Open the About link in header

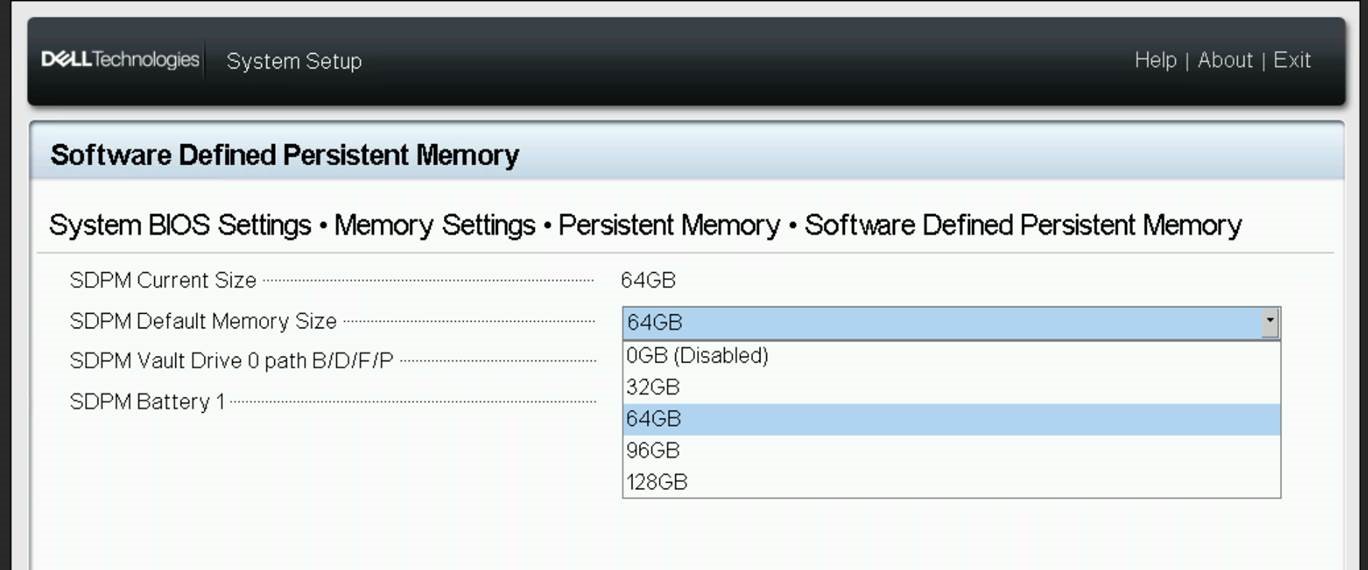tap(1225, 60)
